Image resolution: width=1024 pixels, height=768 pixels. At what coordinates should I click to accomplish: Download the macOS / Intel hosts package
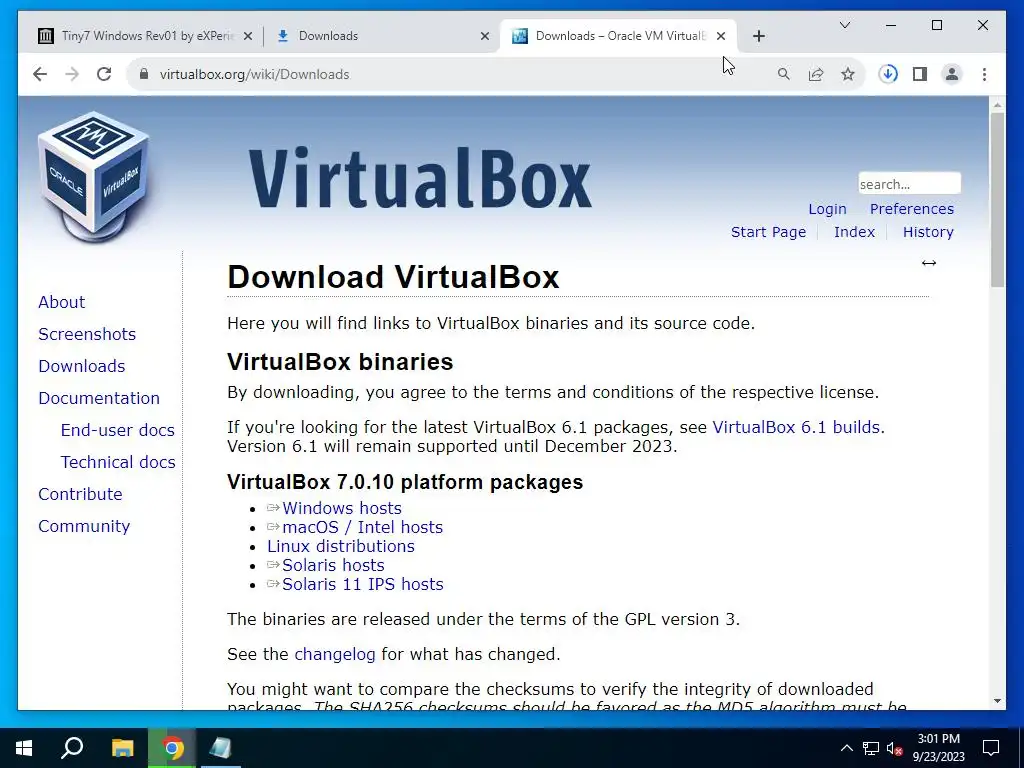(x=362, y=527)
